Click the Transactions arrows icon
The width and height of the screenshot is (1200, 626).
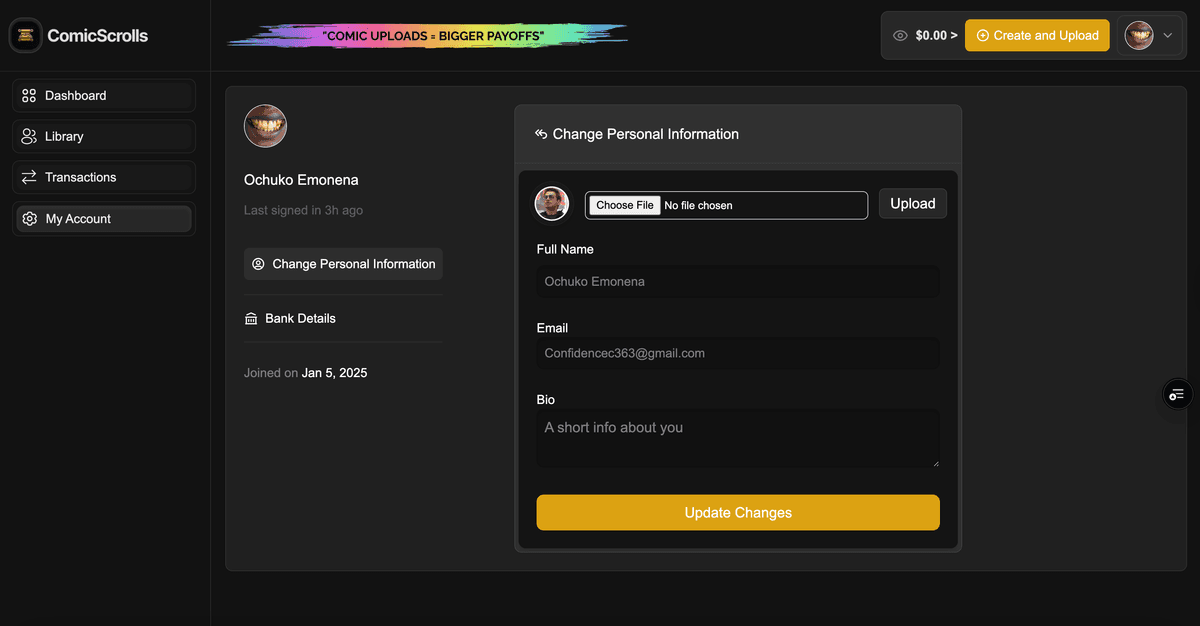(x=27, y=176)
